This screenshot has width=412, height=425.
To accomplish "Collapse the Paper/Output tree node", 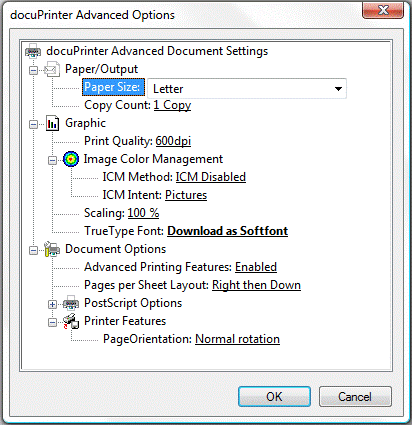I will (x=33, y=70).
